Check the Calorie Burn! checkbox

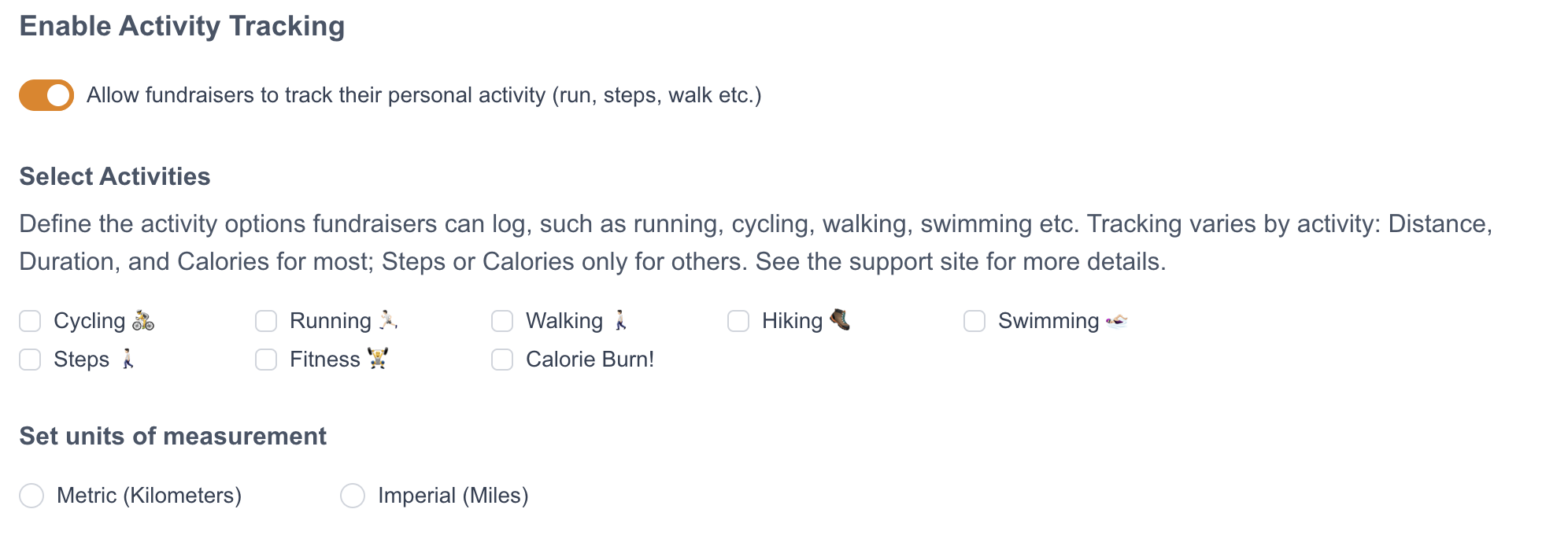[x=502, y=360]
